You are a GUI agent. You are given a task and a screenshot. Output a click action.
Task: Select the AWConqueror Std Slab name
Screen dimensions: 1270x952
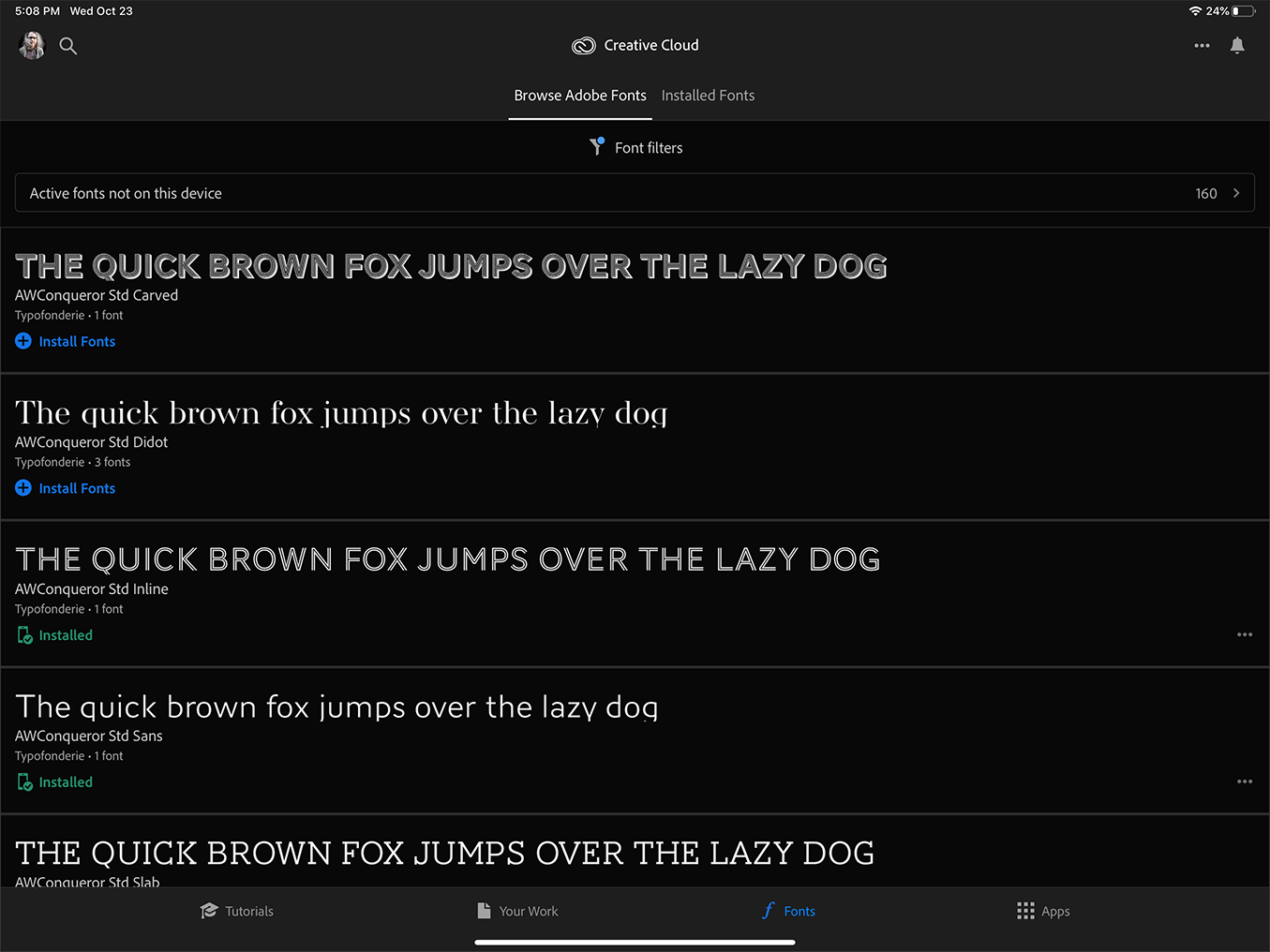coord(87,882)
